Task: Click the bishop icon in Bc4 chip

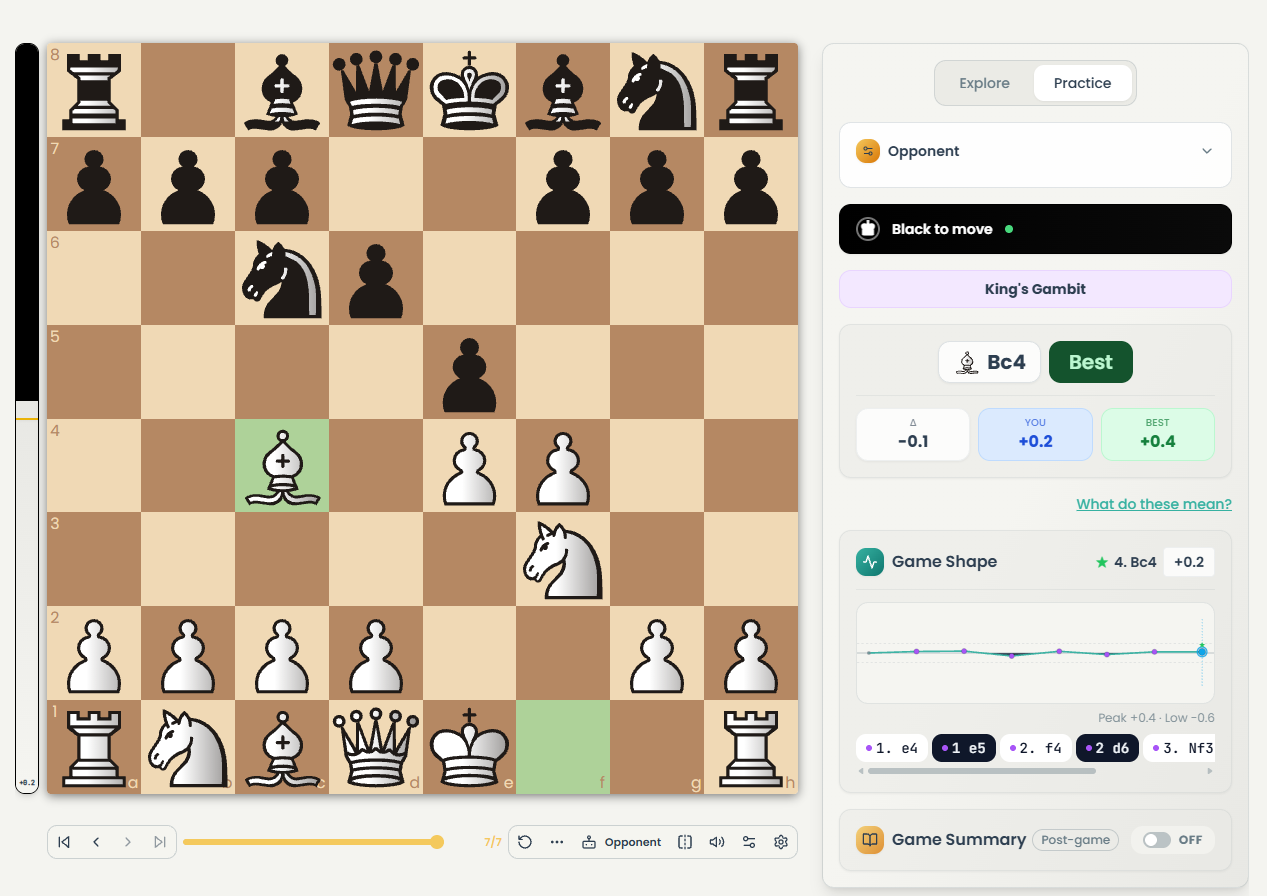Action: tap(966, 362)
